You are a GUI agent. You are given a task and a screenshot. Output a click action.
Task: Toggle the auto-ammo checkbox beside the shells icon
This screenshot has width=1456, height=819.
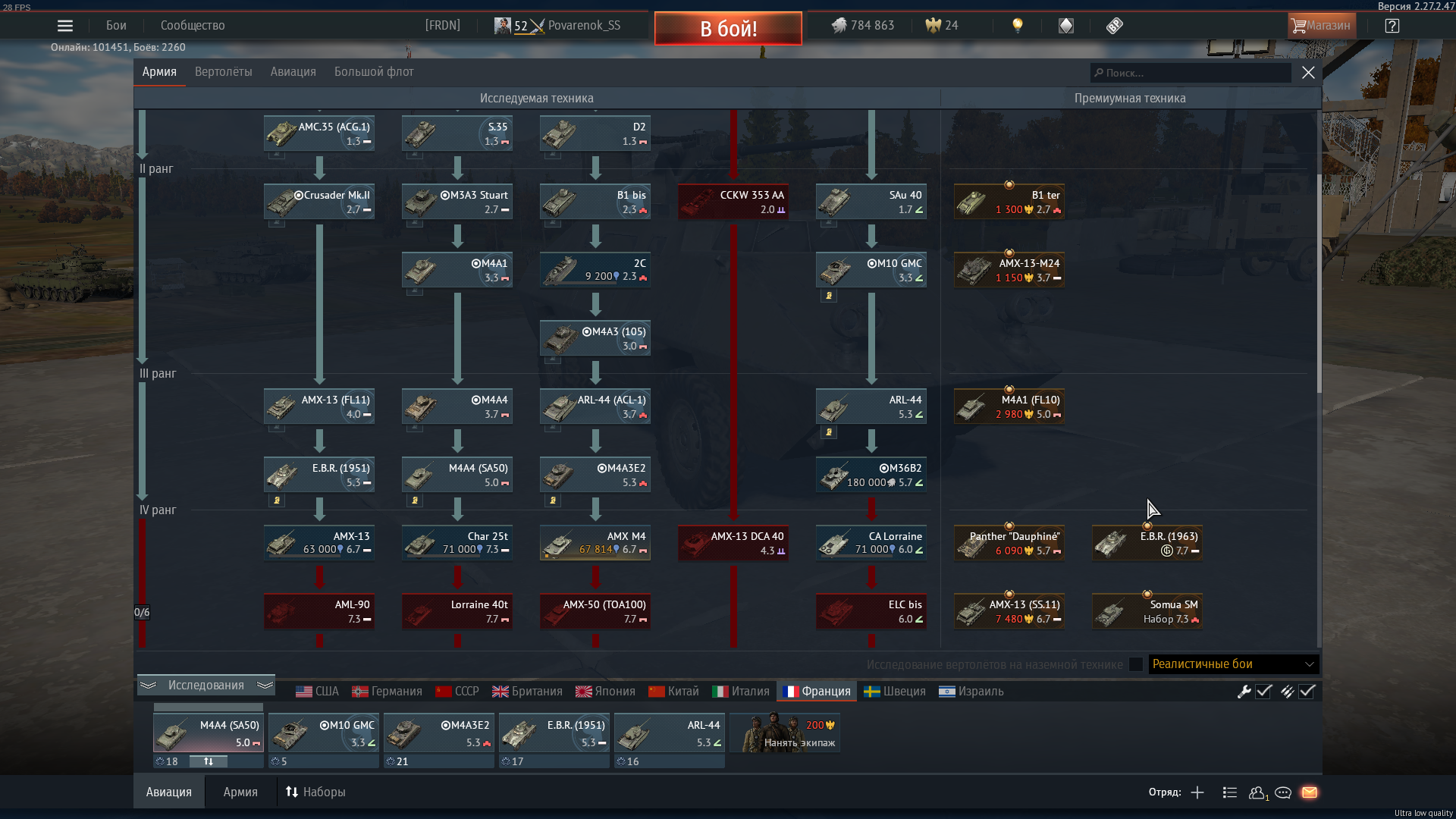point(1307,692)
